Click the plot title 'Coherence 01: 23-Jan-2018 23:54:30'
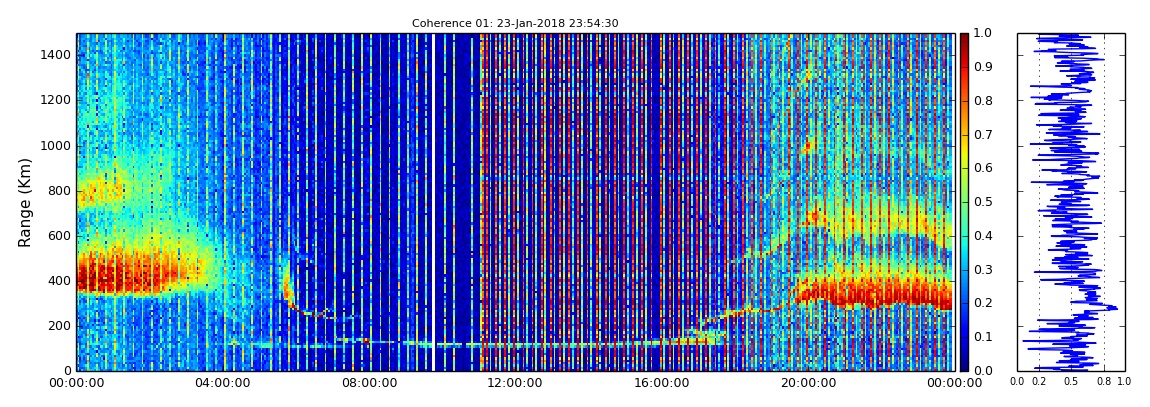Viewport: 1150px width, 407px height. point(515,23)
